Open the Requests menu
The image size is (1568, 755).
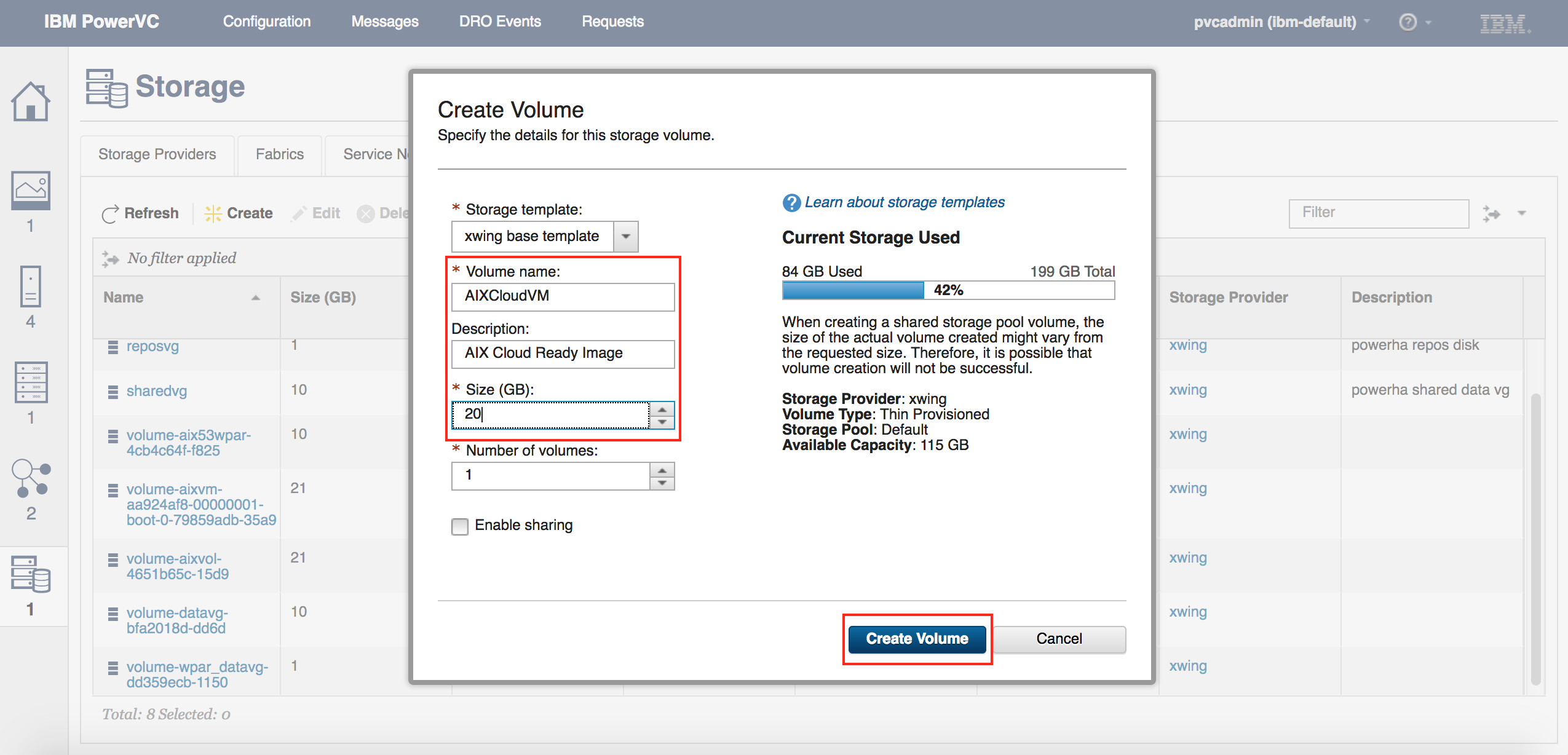point(612,22)
